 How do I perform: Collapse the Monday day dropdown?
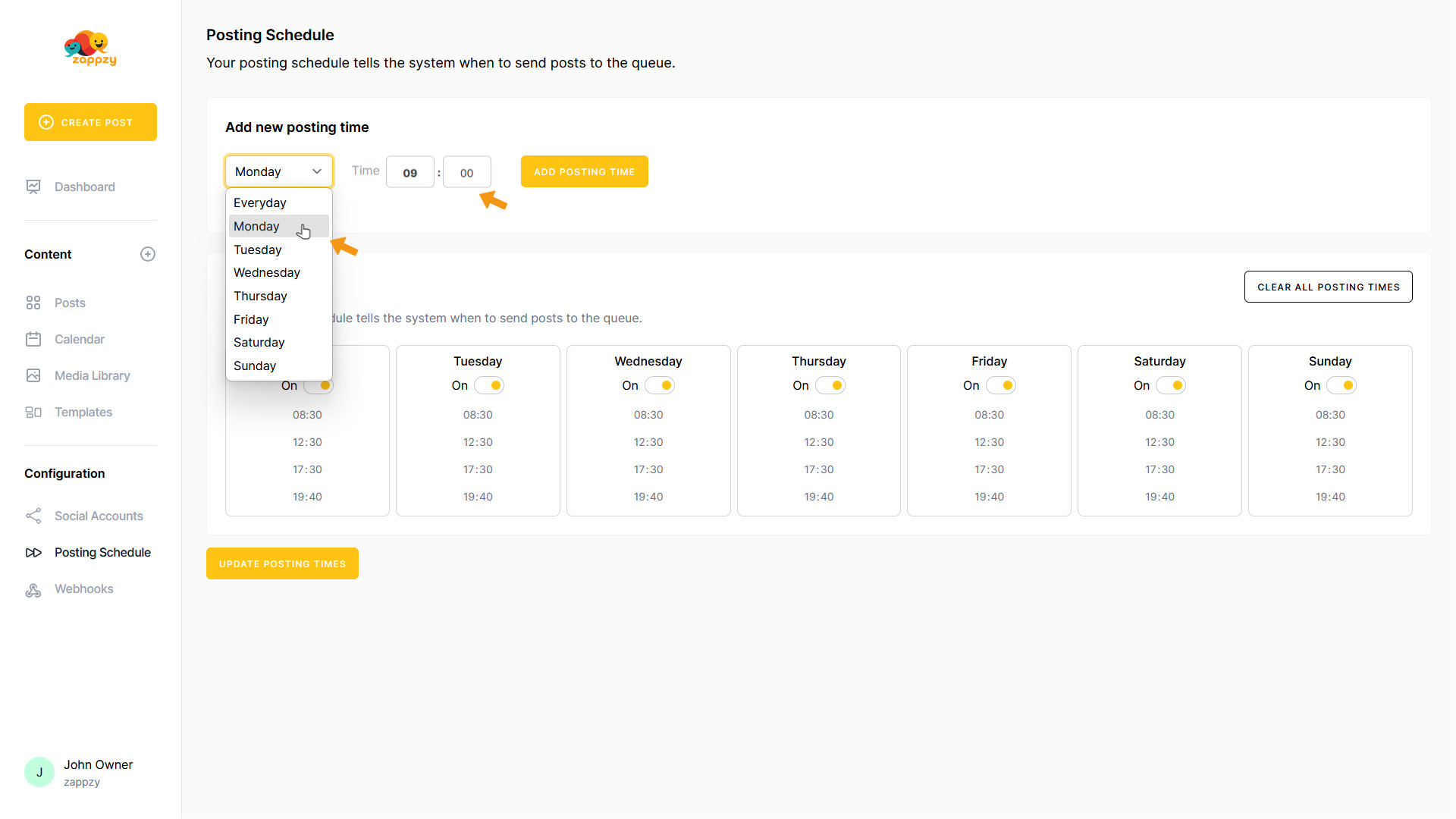[x=279, y=171]
